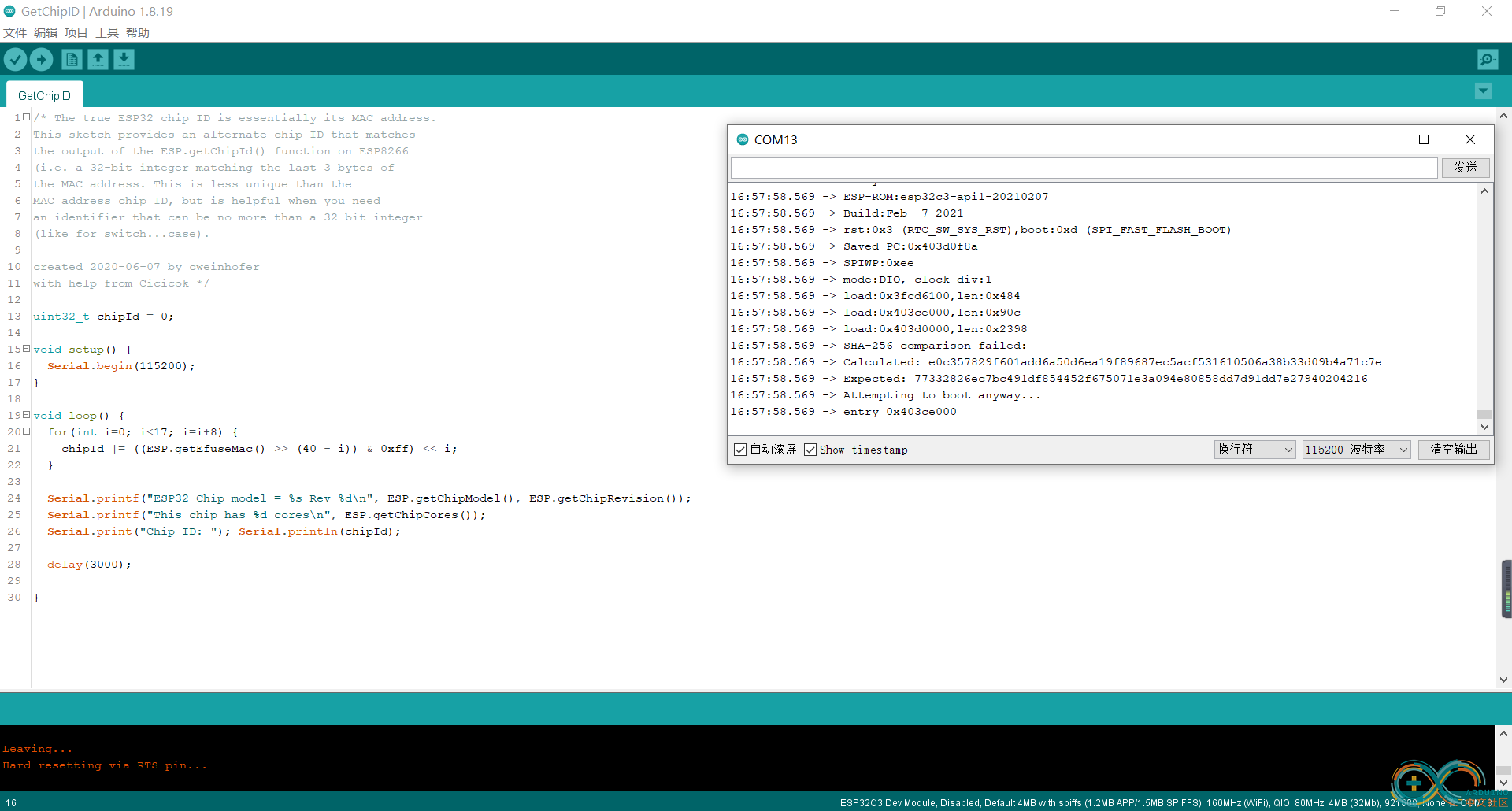Screen dimensions: 1512x811
Task: Click the 清空输出 clear output button
Action: pos(1454,450)
